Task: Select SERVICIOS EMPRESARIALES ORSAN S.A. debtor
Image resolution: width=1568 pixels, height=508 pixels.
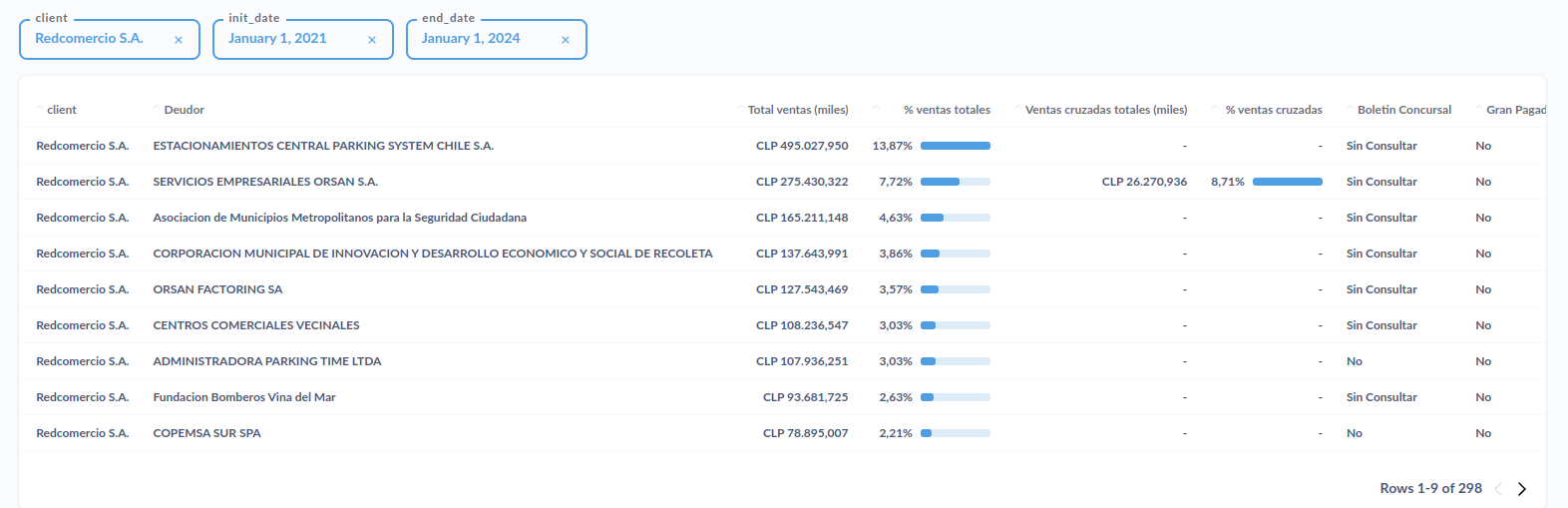Action: pyautogui.click(x=265, y=182)
